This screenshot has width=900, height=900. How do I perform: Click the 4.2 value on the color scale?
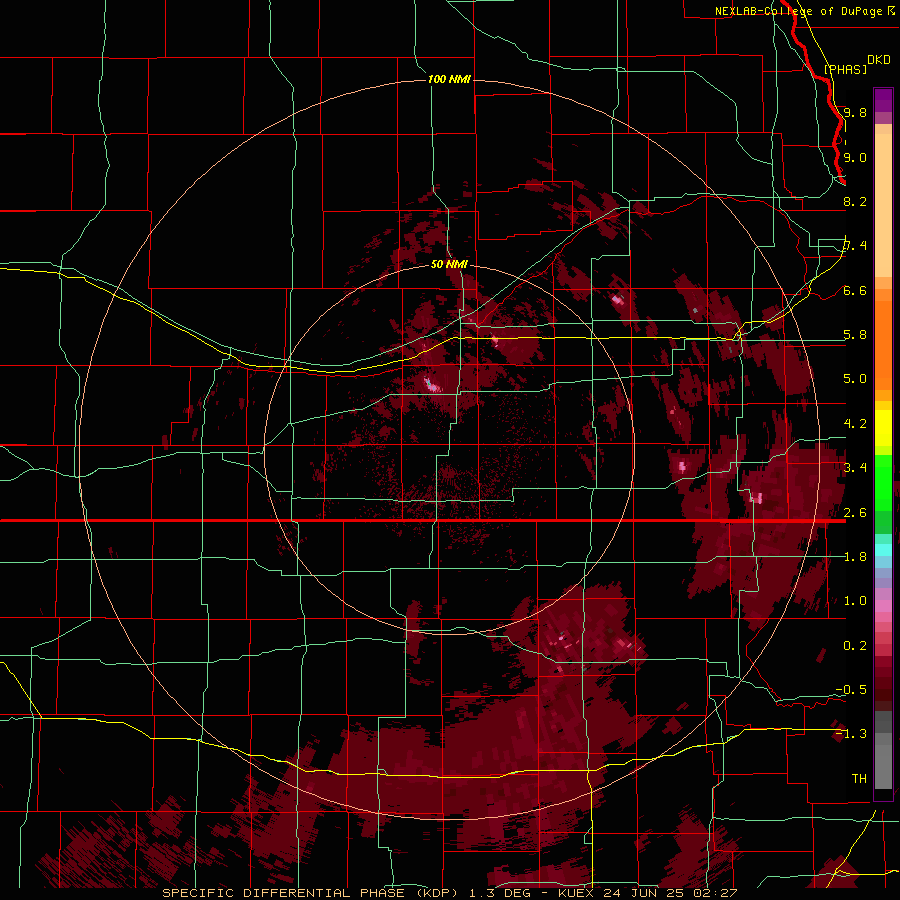(855, 424)
